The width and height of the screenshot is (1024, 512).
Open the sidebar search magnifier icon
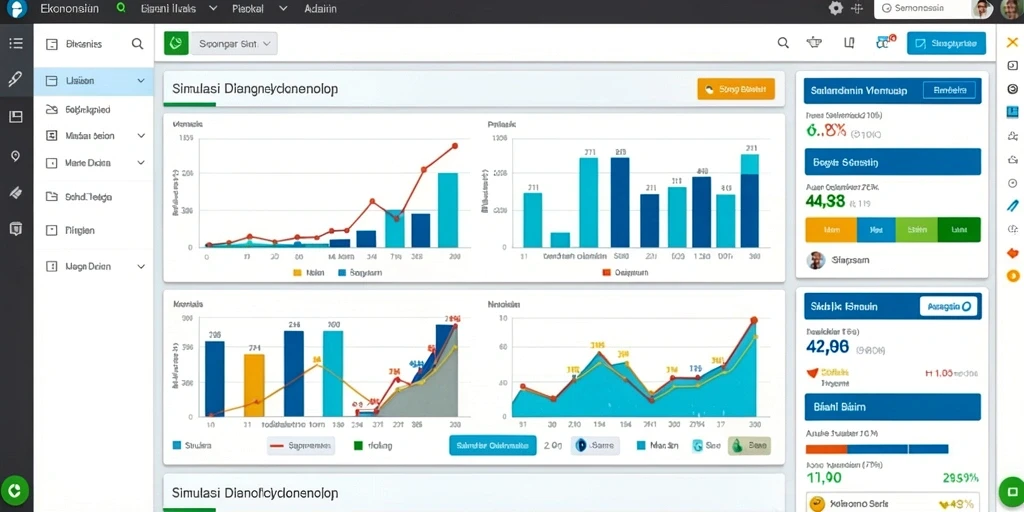[137, 44]
